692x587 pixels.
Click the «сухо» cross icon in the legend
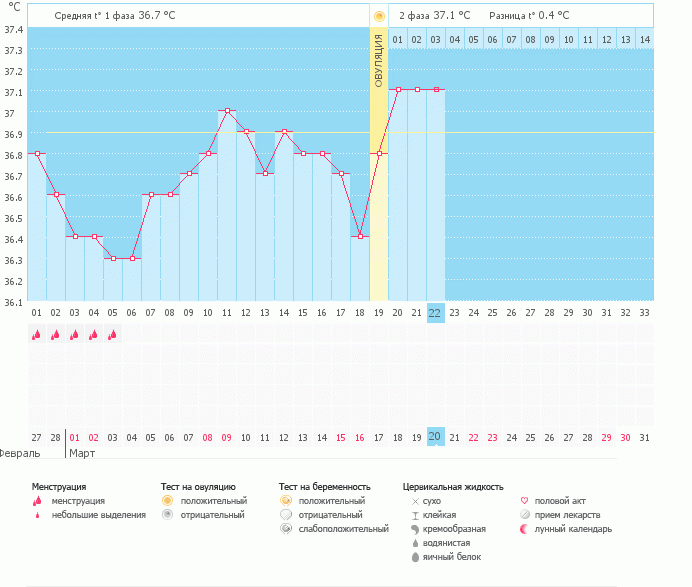[x=415, y=500]
